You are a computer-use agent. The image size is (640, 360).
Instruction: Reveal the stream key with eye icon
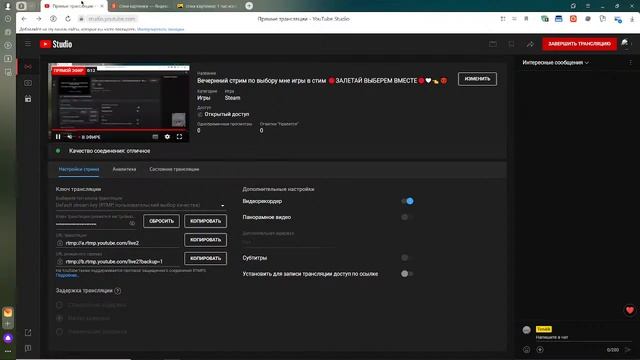[x=132, y=223]
